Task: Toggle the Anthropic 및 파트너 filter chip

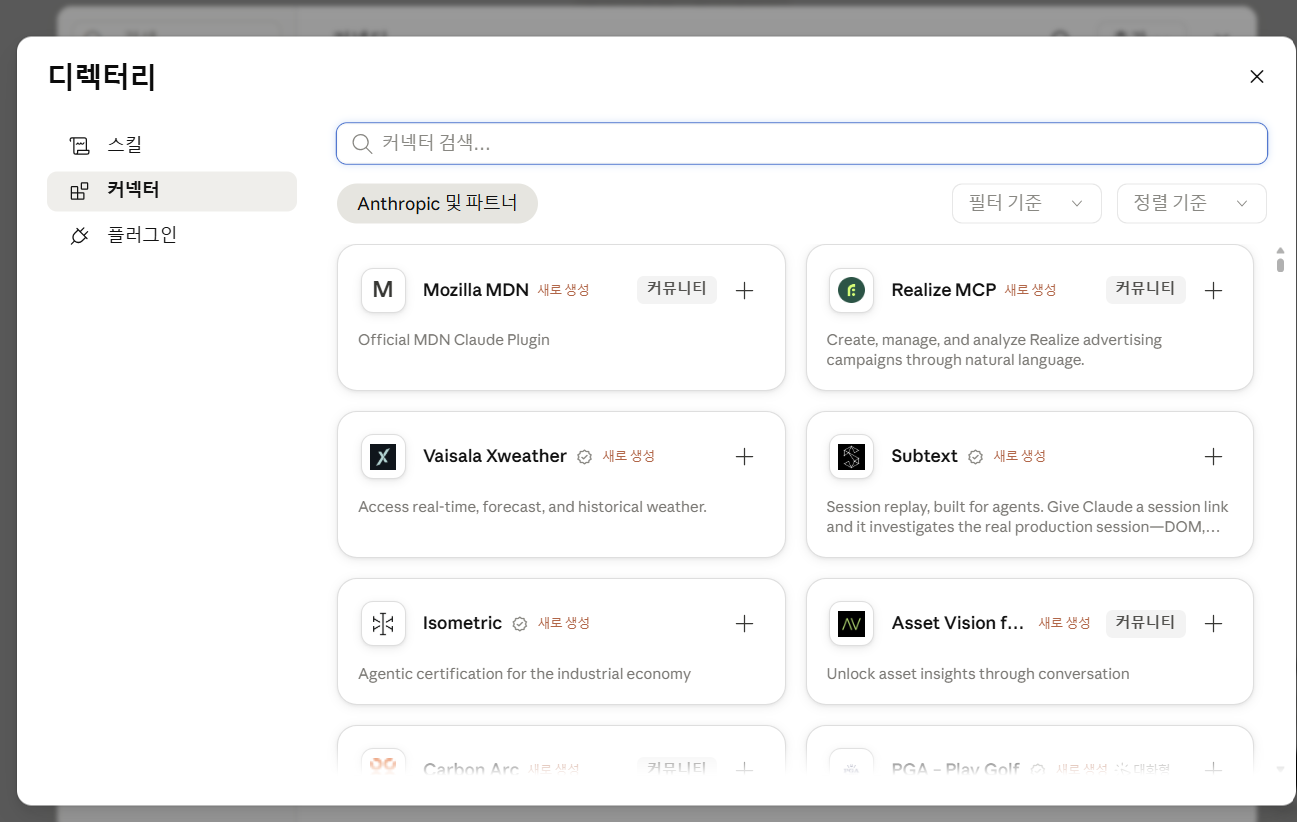Action: (437, 203)
